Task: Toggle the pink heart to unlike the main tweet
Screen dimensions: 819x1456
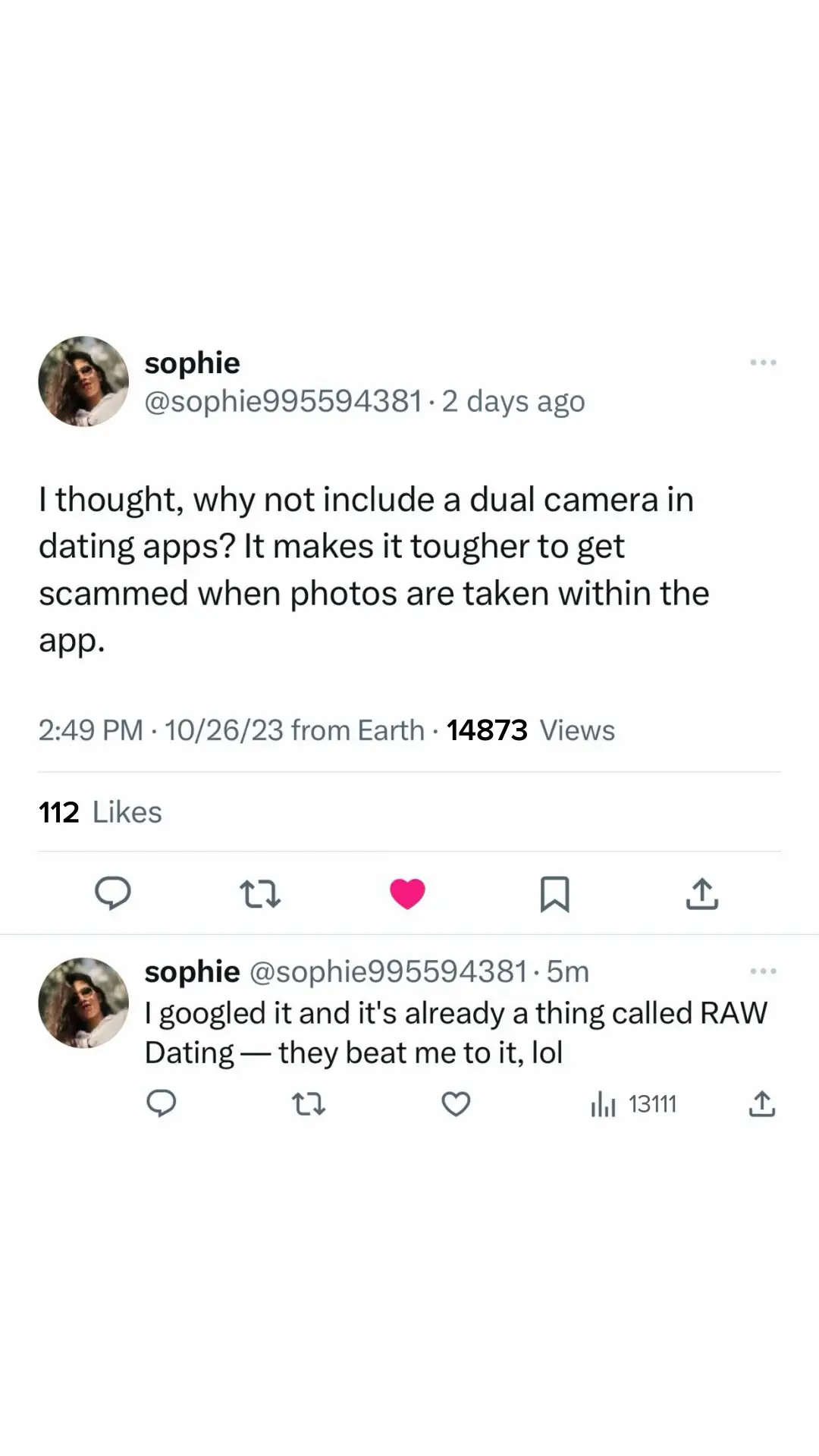Action: 409,893
